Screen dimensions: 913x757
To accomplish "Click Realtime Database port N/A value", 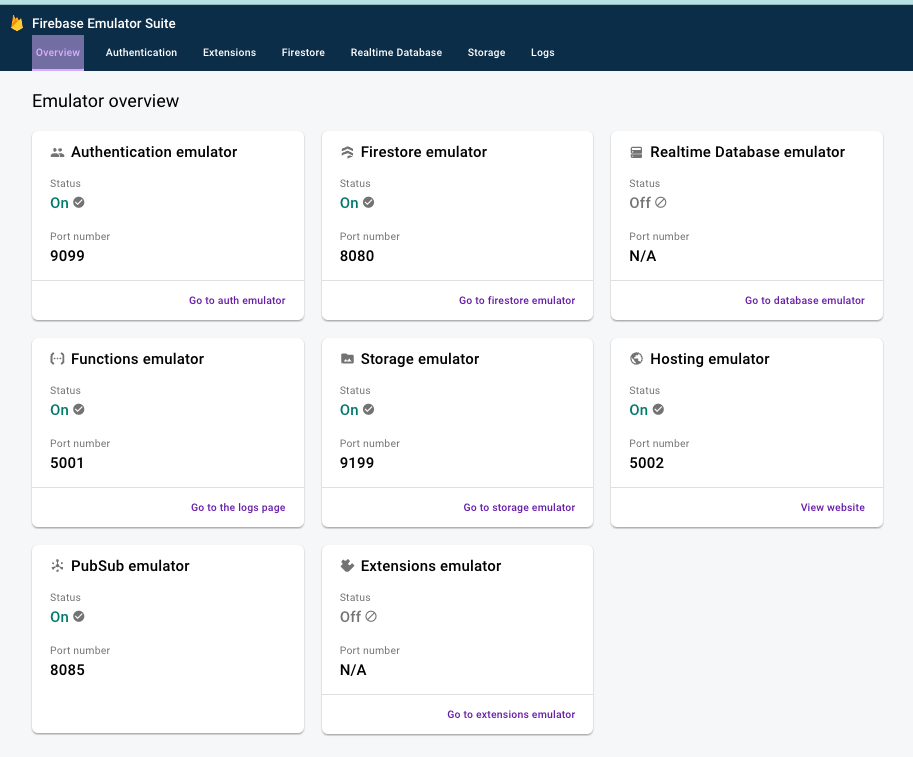I will 643,256.
